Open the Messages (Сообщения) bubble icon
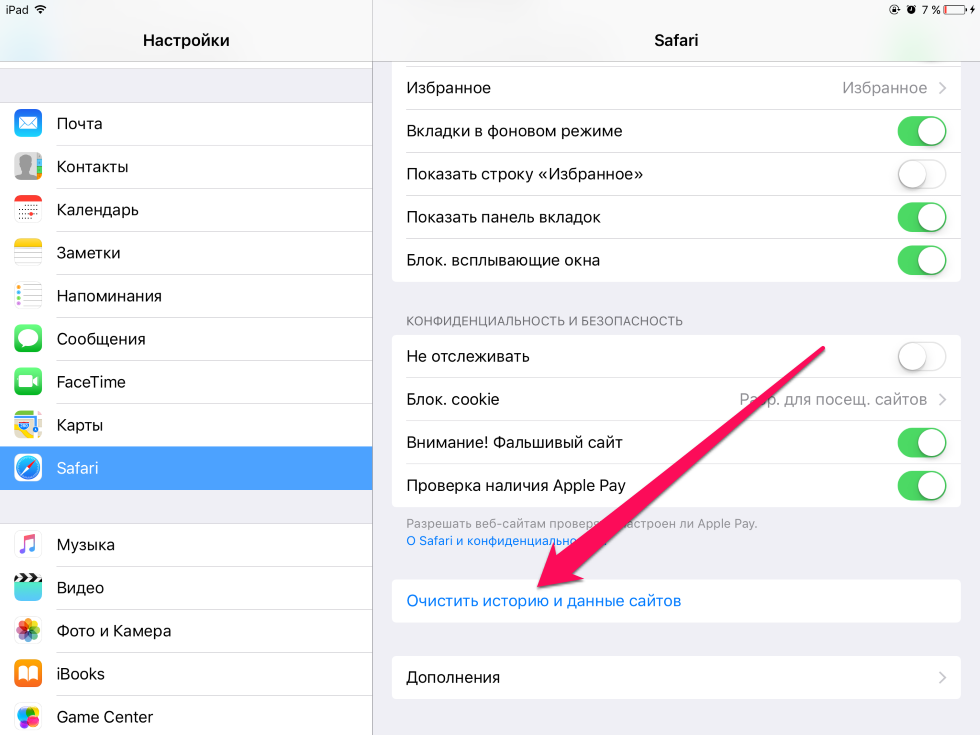The width and height of the screenshot is (980, 735). [x=28, y=339]
